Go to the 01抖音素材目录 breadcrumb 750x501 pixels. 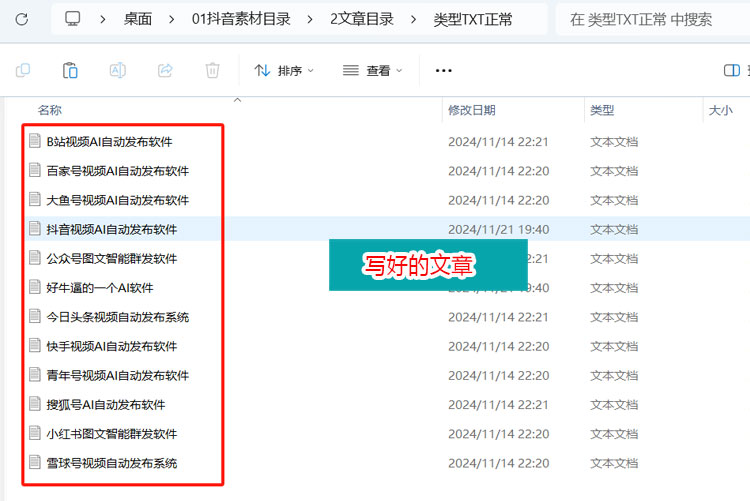point(241,19)
